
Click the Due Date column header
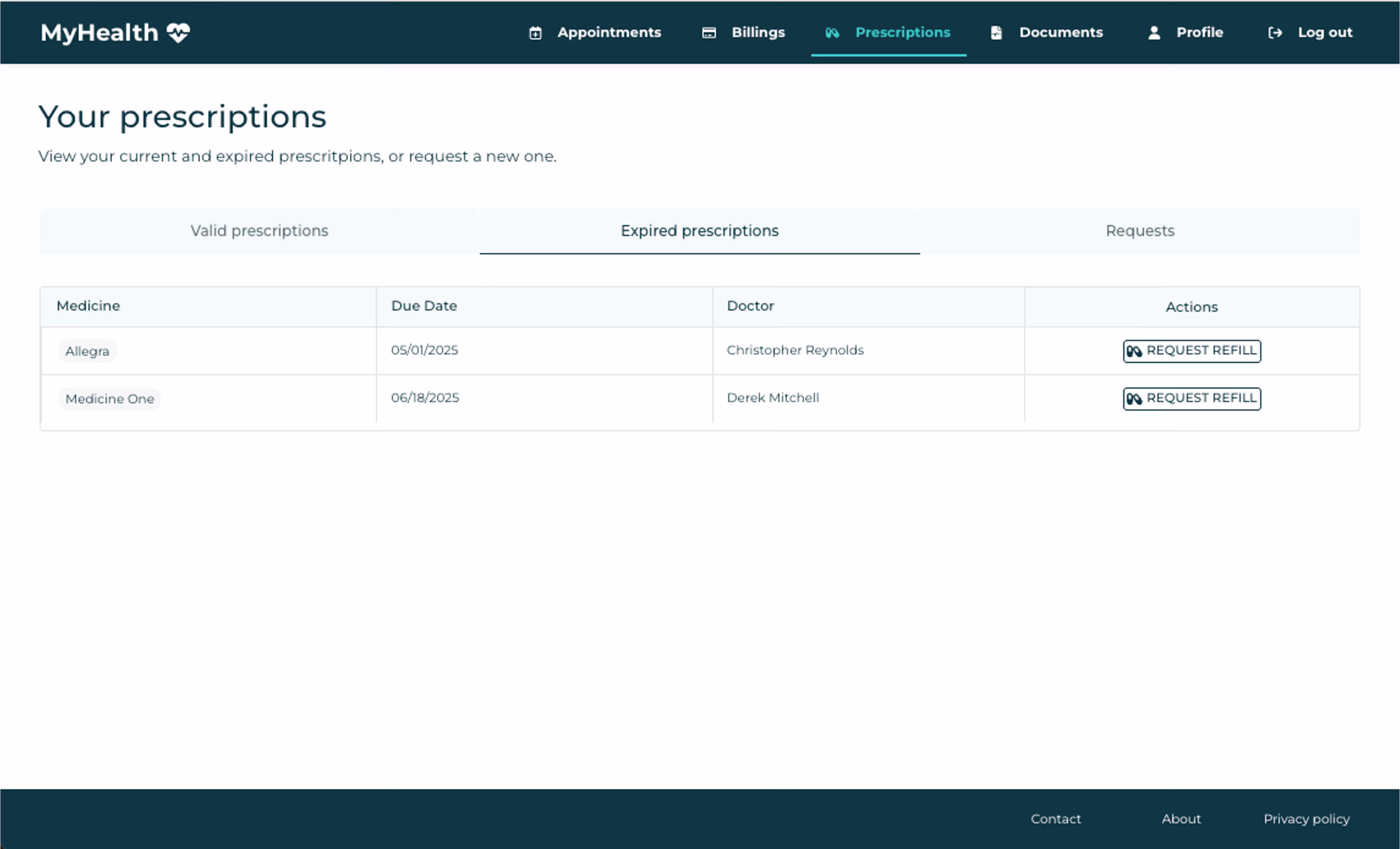click(x=424, y=305)
